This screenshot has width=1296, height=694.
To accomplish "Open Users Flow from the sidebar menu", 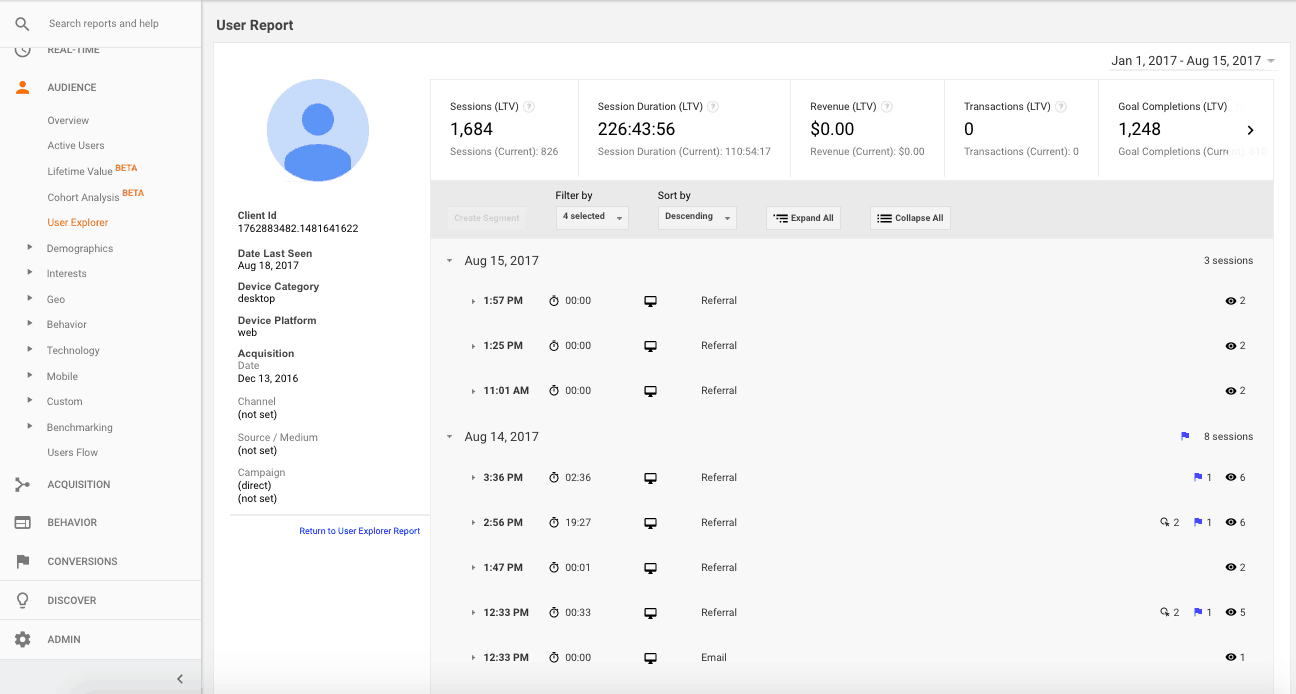I will coord(73,452).
